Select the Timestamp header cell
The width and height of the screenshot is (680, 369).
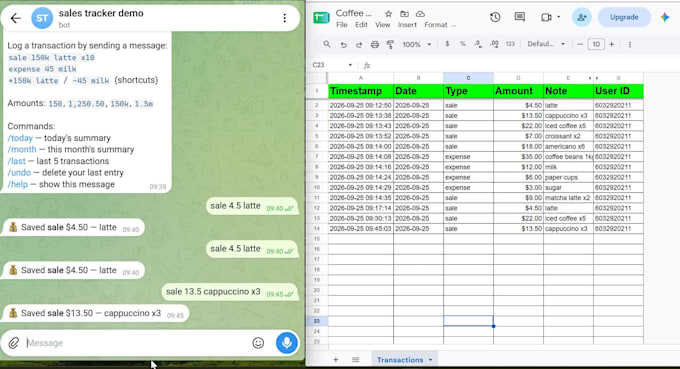[361, 91]
